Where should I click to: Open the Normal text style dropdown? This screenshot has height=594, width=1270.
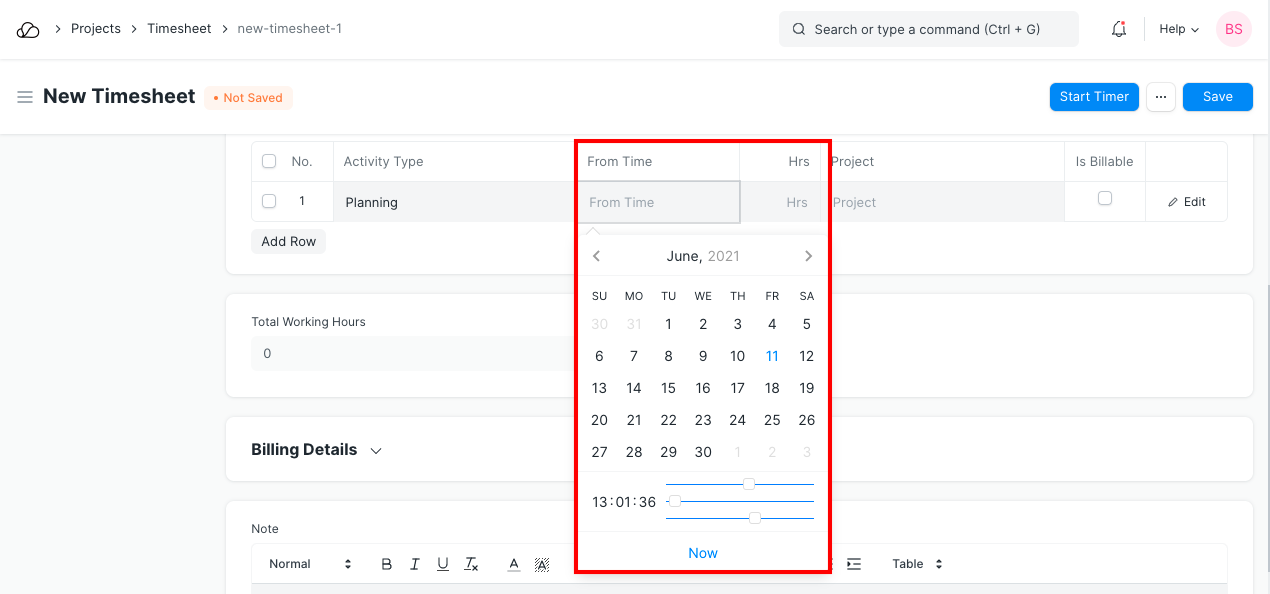[x=310, y=564]
